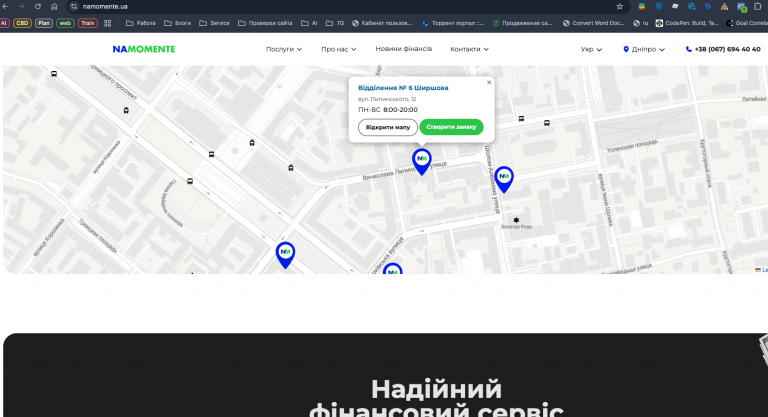Open the Кабинет пользов... bookmark
This screenshot has height=417, width=768.
pos(382,23)
